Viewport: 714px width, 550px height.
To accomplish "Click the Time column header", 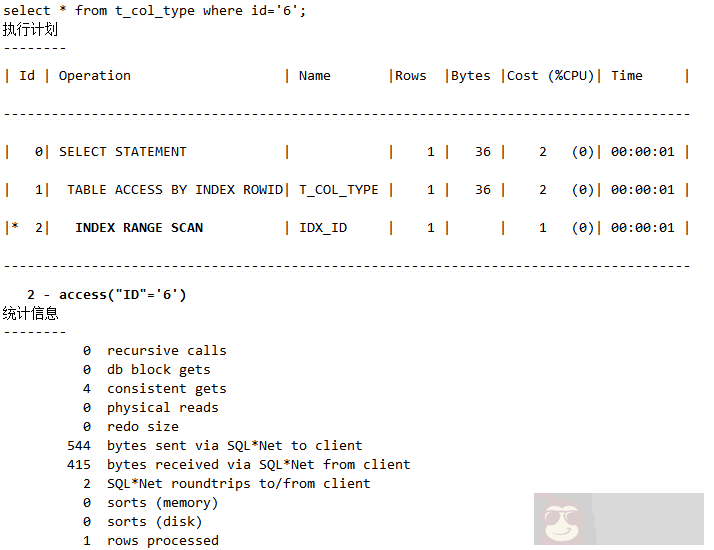I will point(627,76).
